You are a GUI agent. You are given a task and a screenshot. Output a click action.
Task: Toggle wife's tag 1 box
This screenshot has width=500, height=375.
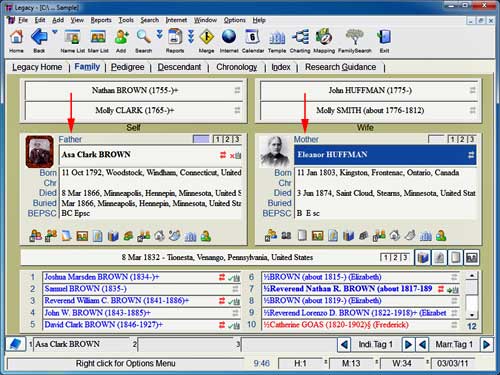tap(453, 139)
